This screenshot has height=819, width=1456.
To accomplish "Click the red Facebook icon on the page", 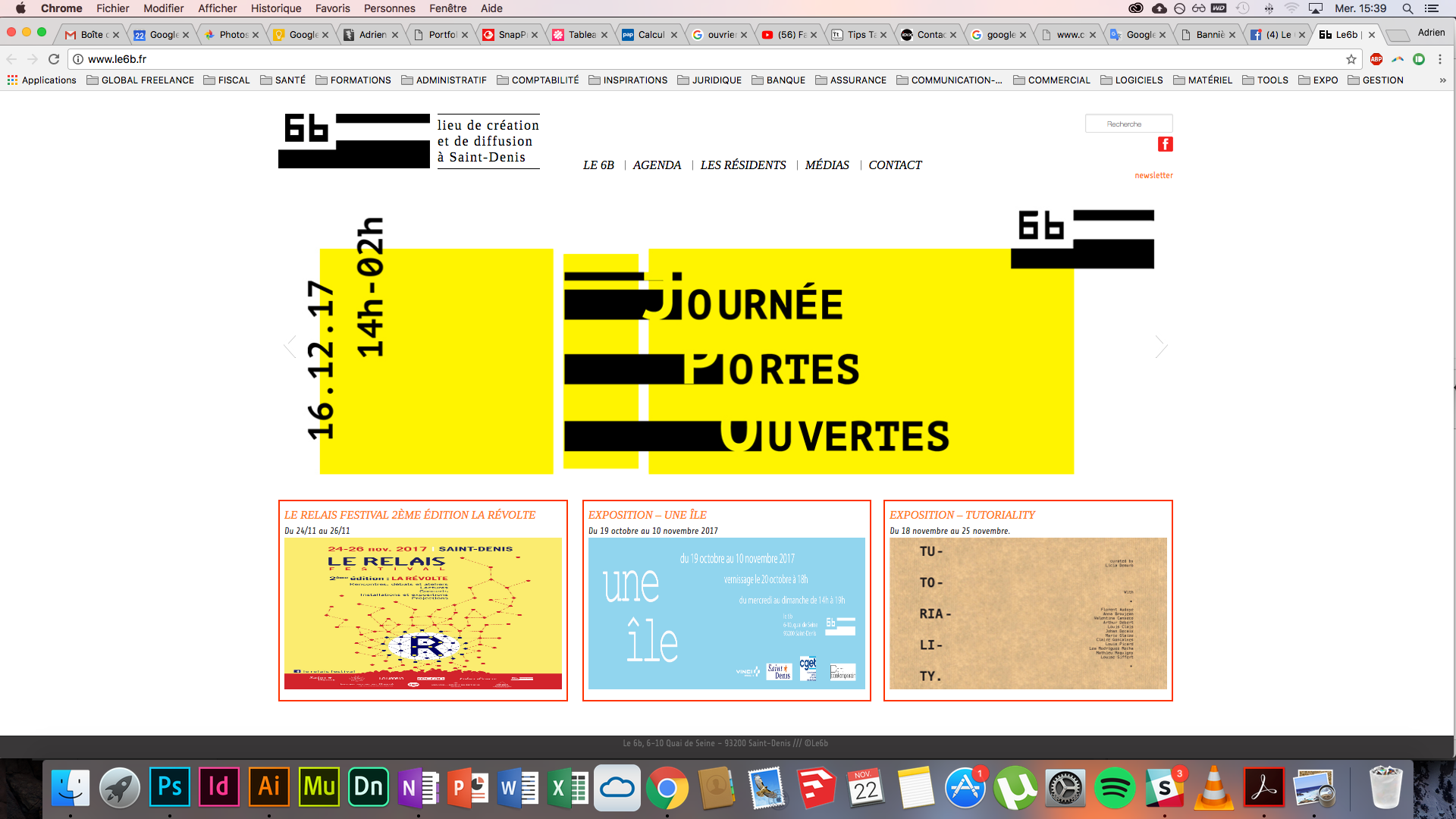I will 1165,144.
